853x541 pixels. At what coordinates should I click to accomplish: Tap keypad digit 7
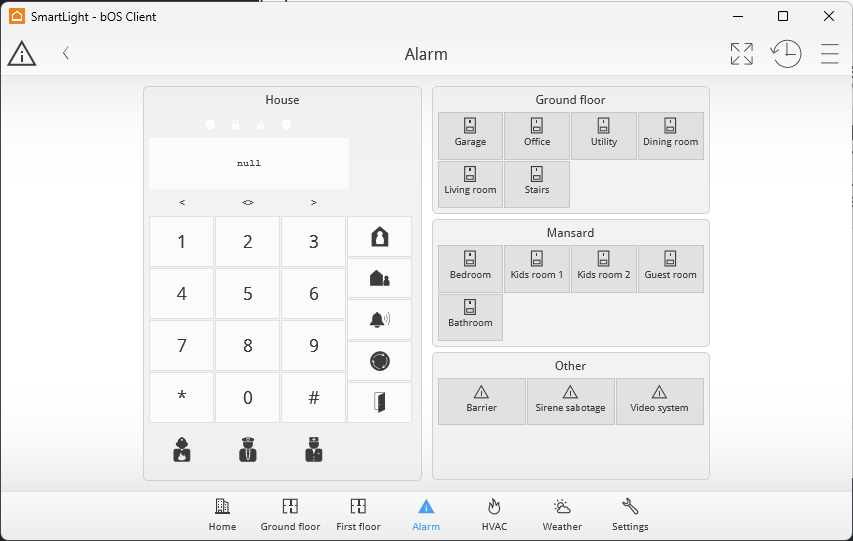pos(182,346)
